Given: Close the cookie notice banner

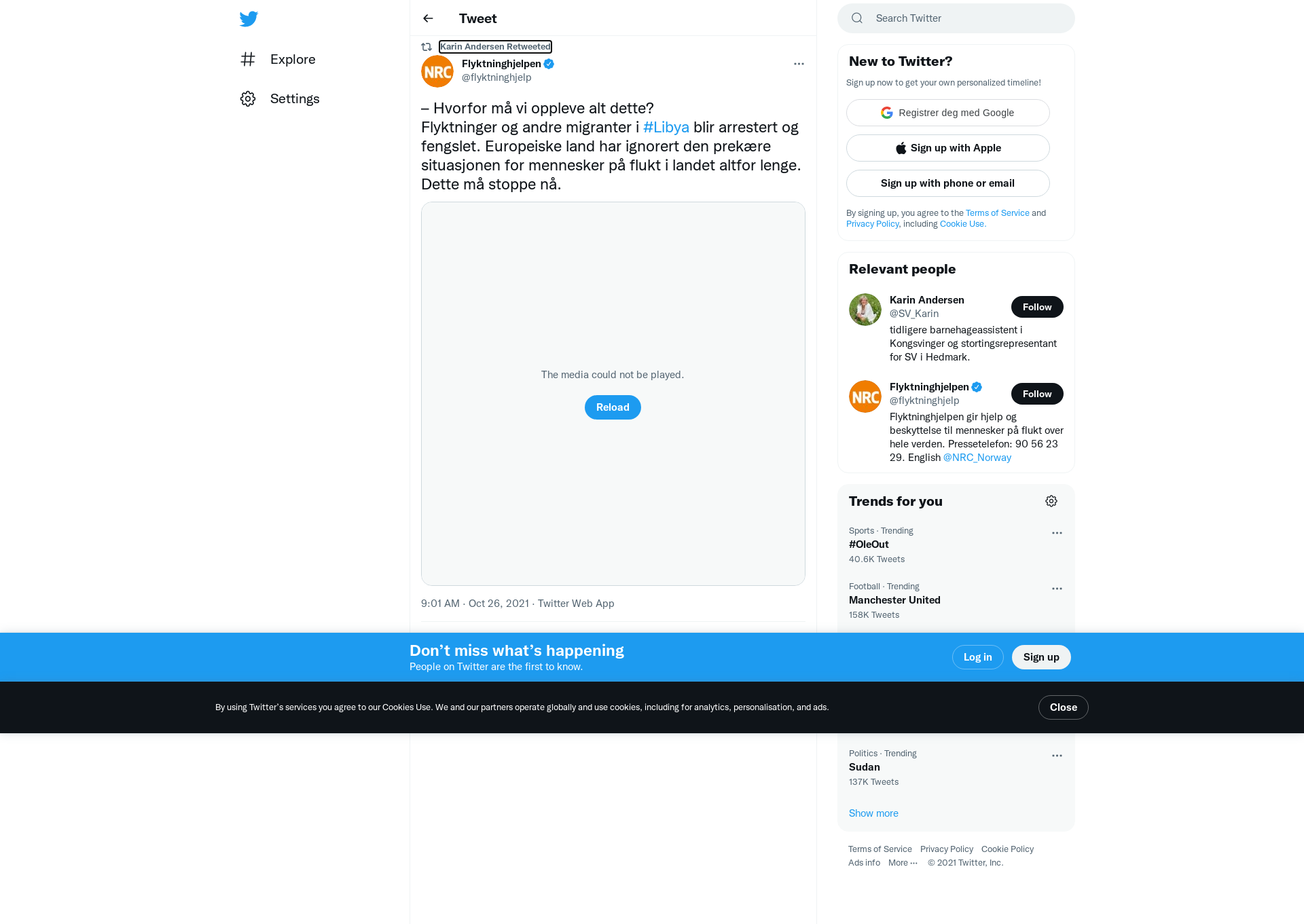Looking at the screenshot, I should tap(1064, 707).
